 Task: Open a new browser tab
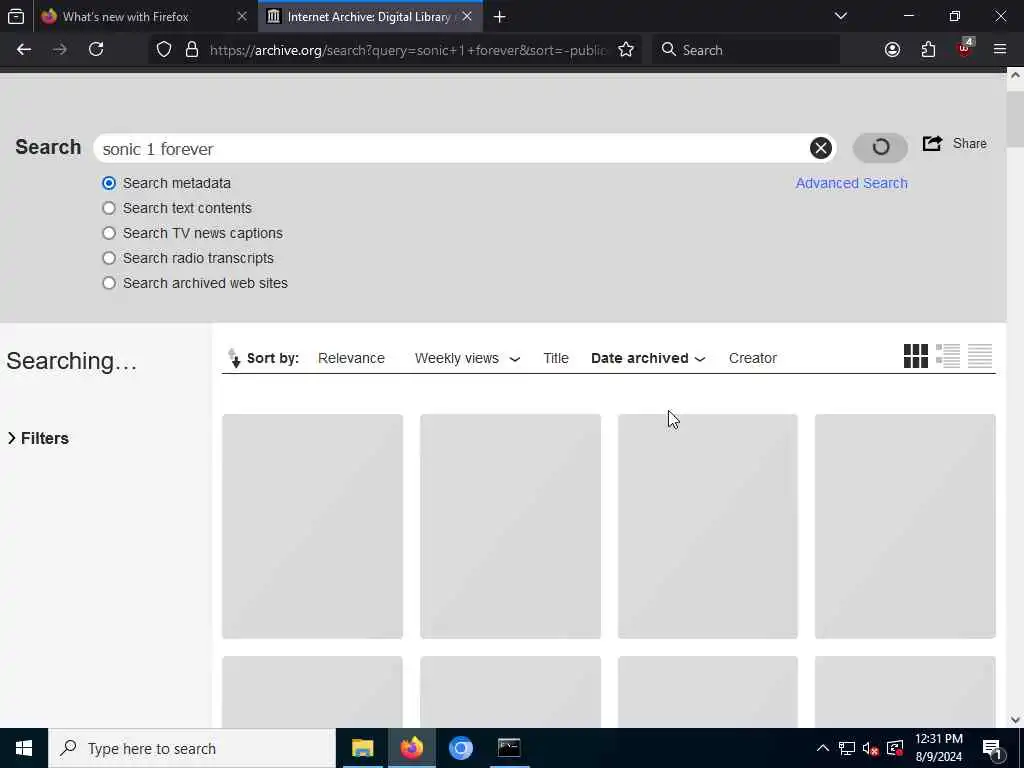[500, 17]
